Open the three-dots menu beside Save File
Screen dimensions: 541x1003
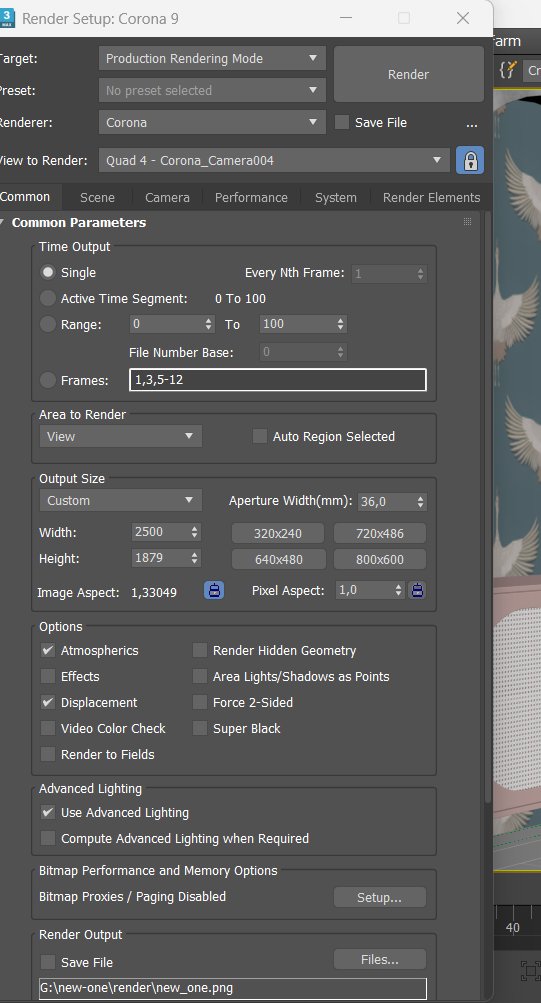pos(472,123)
